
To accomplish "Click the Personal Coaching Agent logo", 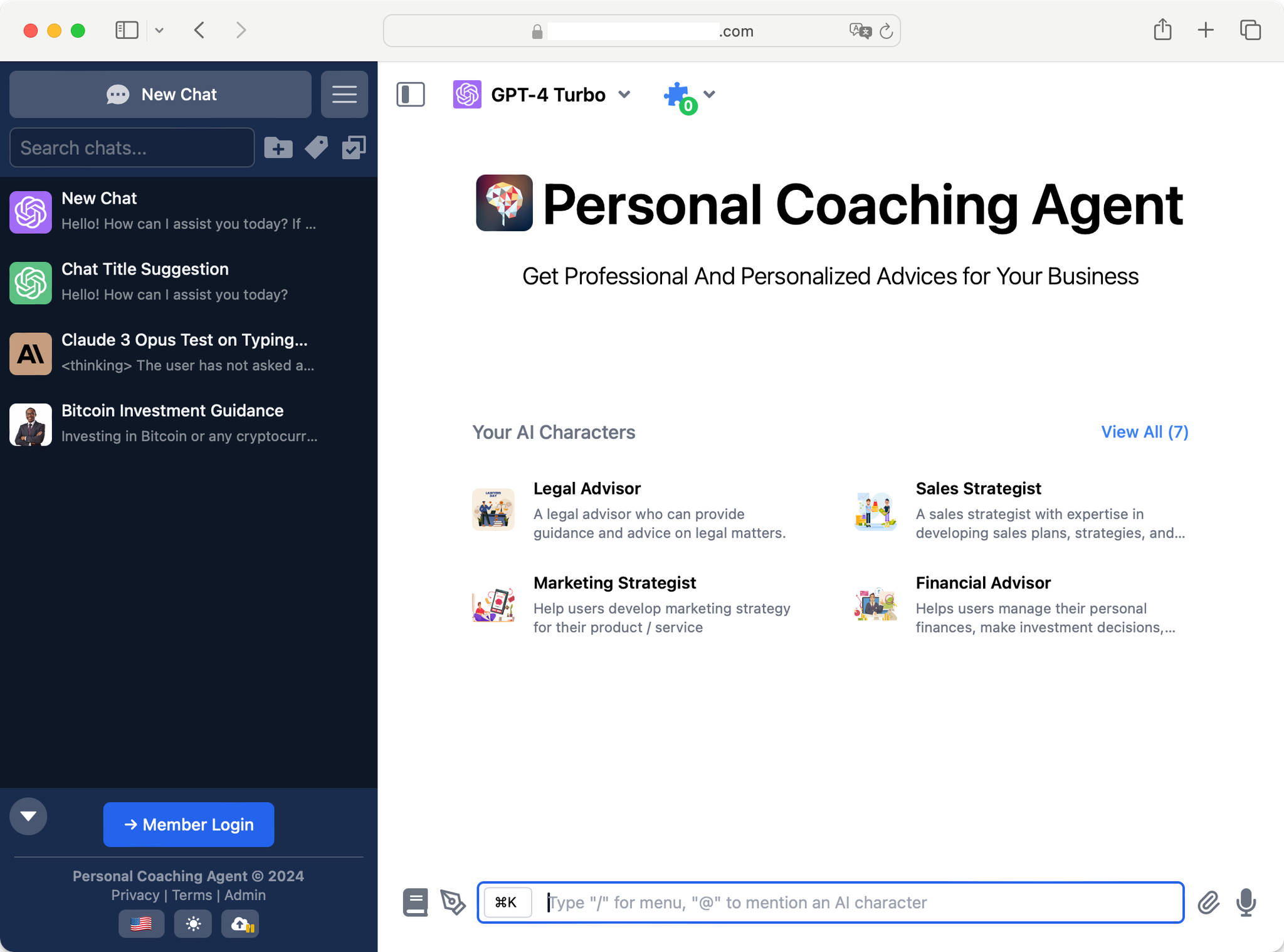I will 504,203.
